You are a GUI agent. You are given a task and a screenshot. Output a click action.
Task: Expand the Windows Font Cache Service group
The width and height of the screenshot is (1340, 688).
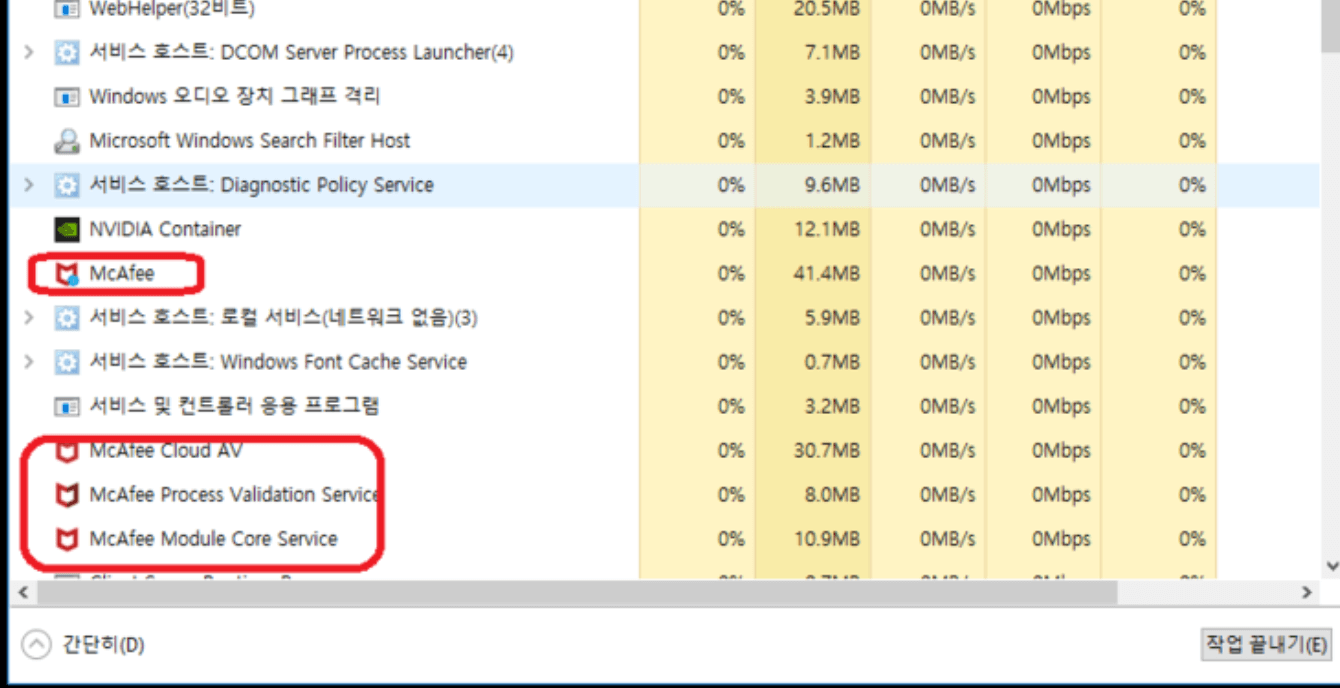coord(28,362)
